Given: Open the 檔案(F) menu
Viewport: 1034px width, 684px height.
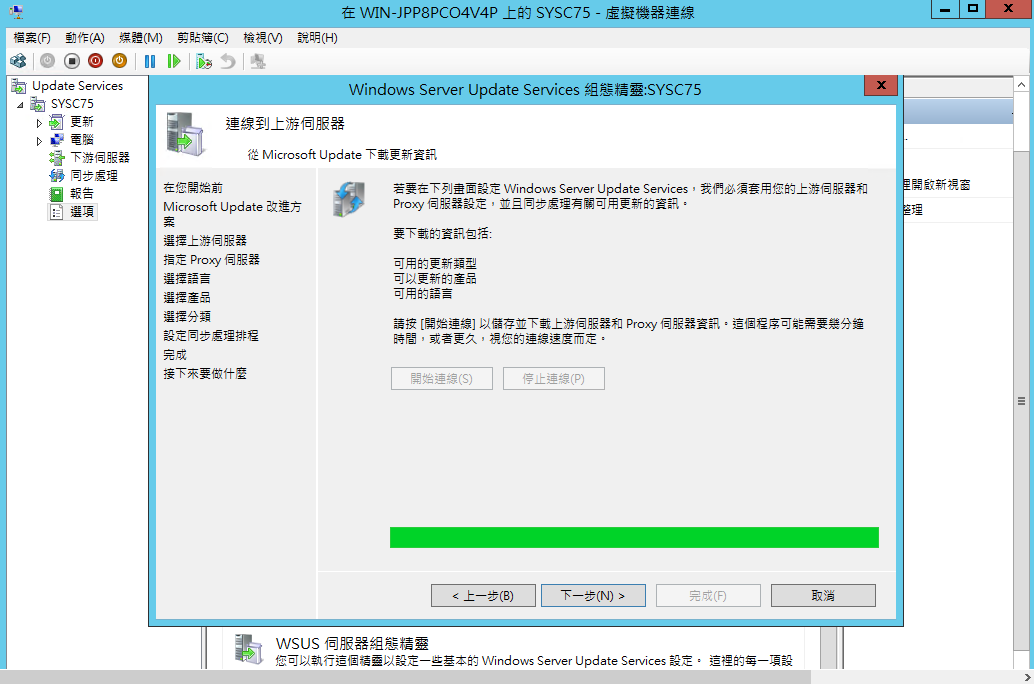Looking at the screenshot, I should click(32, 38).
